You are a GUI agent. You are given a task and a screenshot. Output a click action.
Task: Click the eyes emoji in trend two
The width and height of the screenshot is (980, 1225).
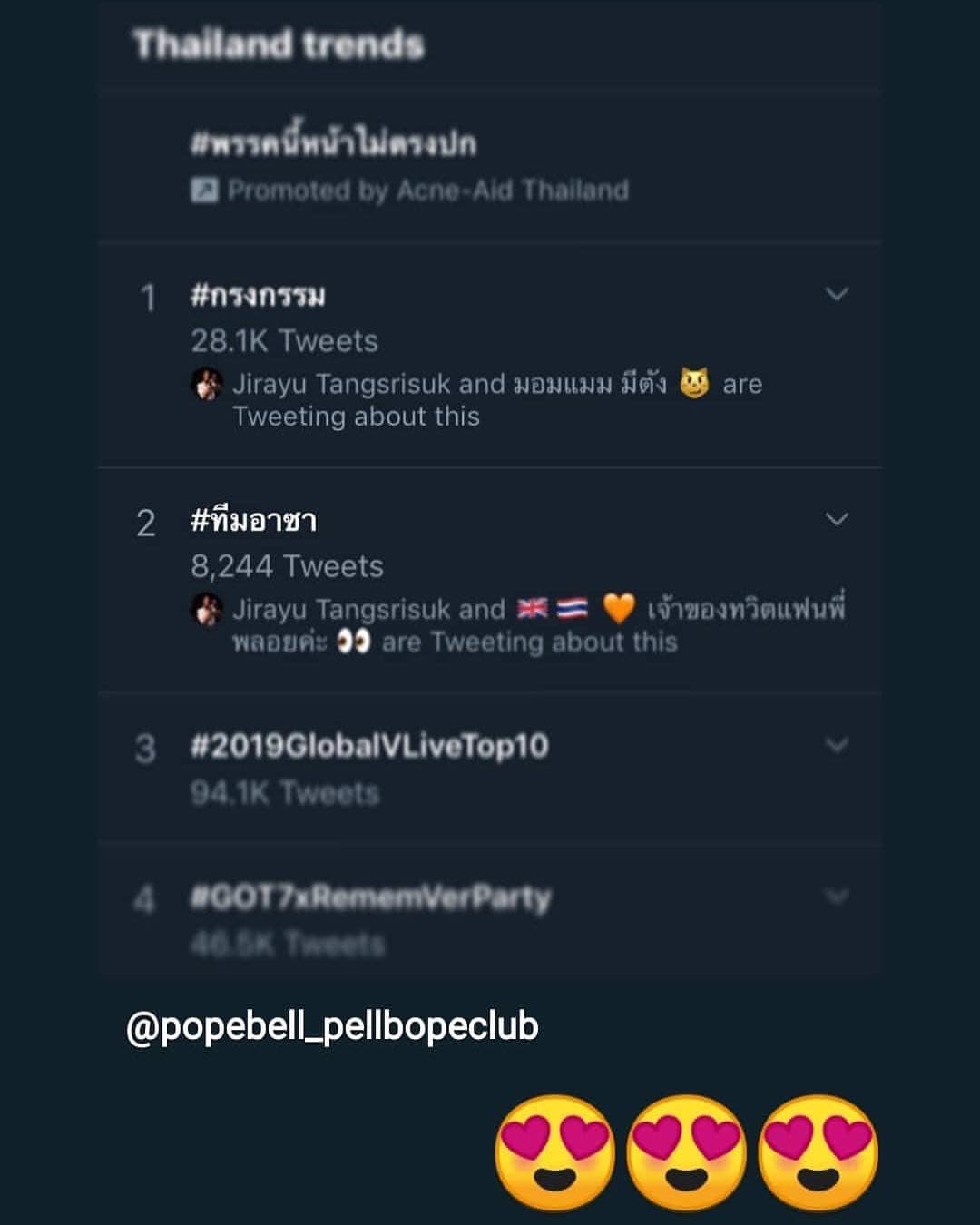(354, 642)
